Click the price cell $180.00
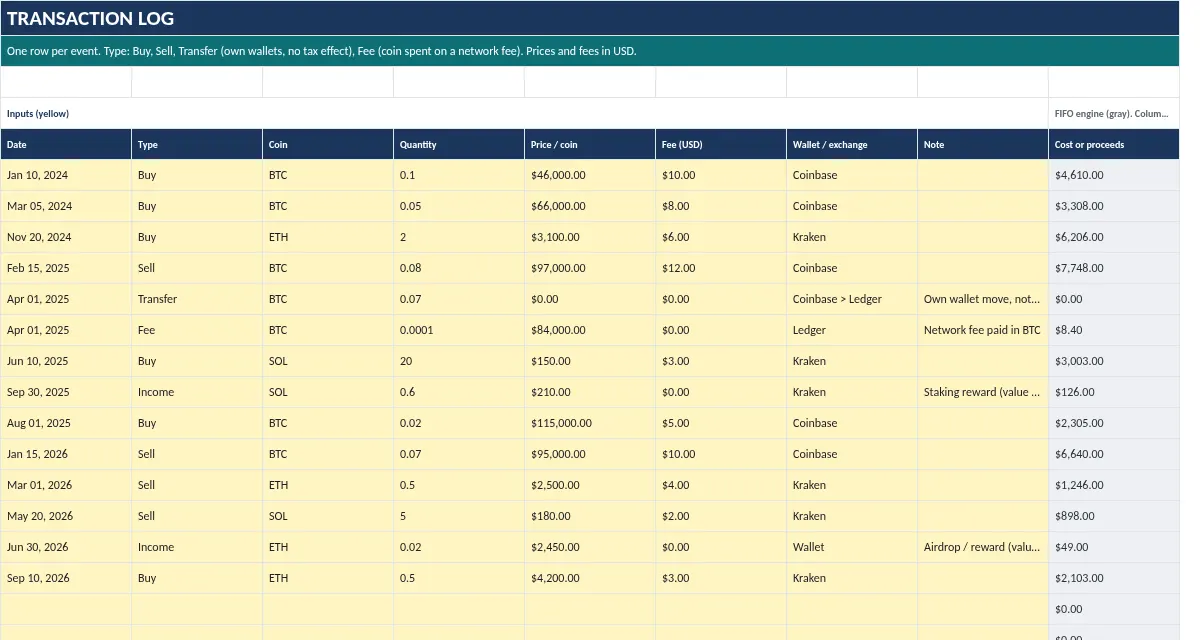The width and height of the screenshot is (1200, 640). (590, 516)
